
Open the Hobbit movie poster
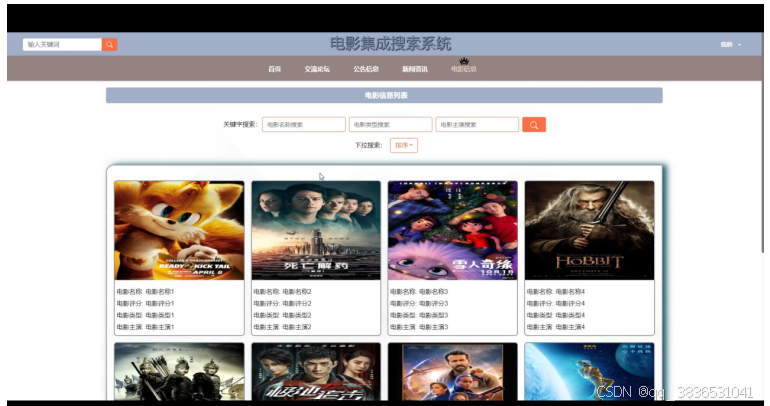click(x=589, y=230)
